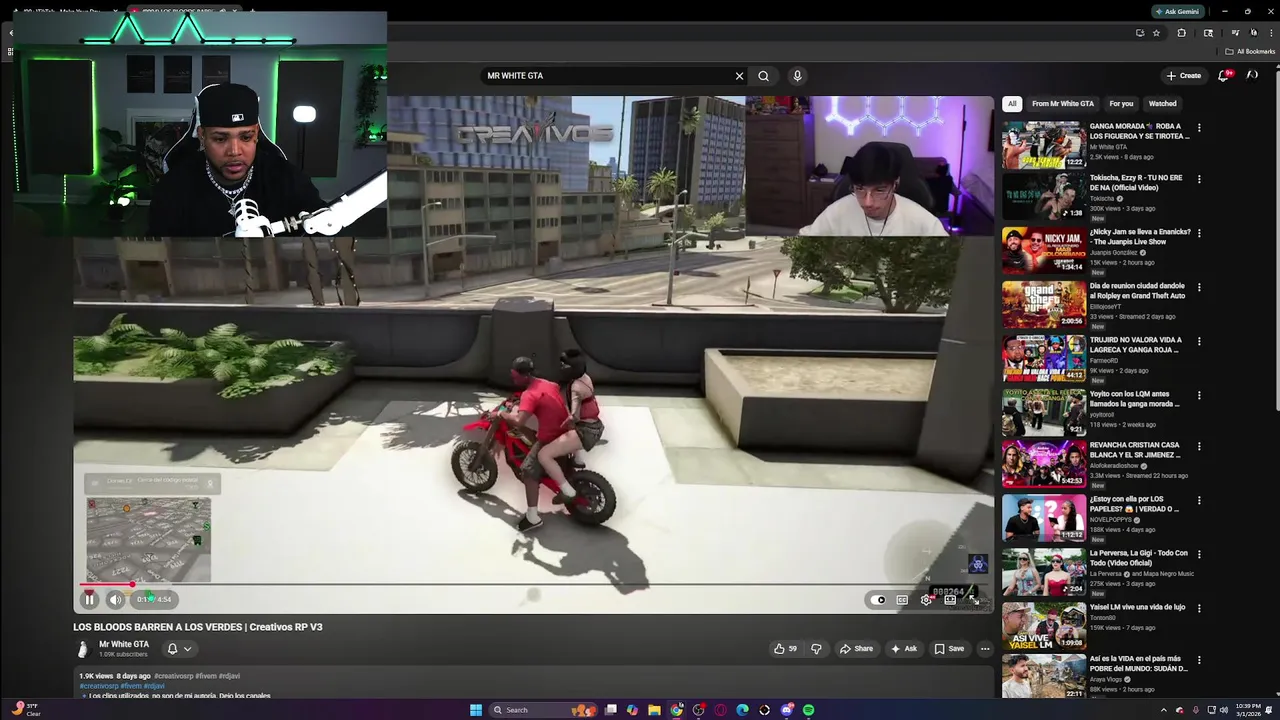Seek on the red video progress bar

(533, 584)
